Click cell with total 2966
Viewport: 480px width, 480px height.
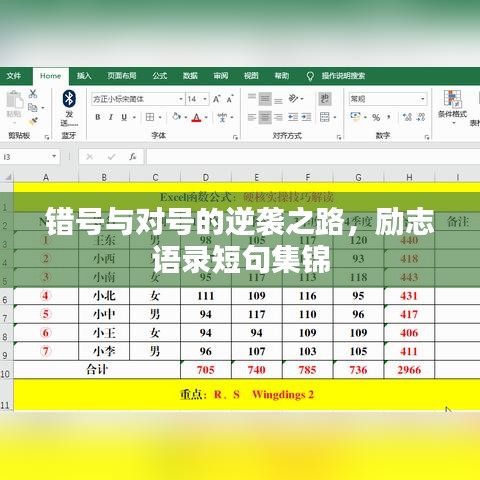(409, 370)
